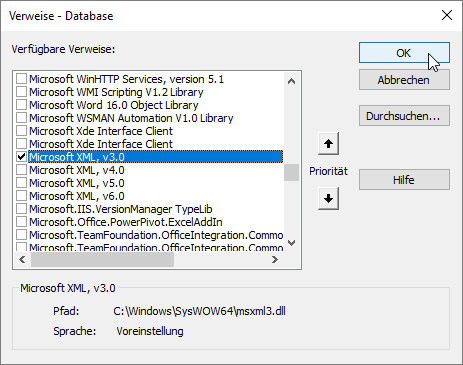The height and width of the screenshot is (365, 463).
Task: Click the vertical scrollbar down arrow
Action: click(291, 243)
